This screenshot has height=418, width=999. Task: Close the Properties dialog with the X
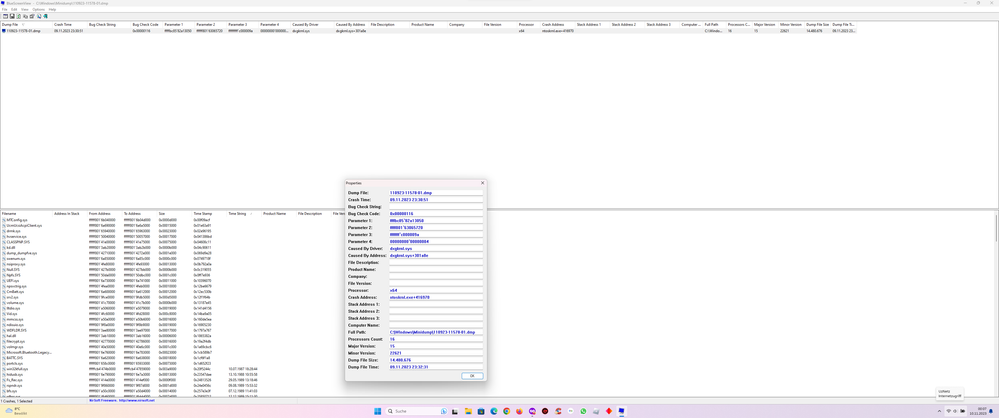(x=482, y=183)
